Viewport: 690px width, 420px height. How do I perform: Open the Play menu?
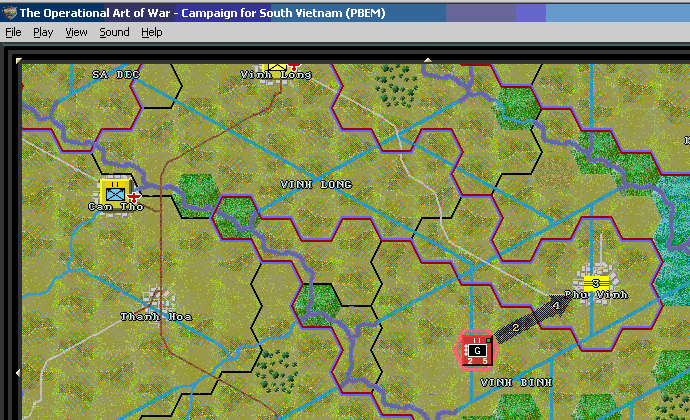tap(43, 33)
